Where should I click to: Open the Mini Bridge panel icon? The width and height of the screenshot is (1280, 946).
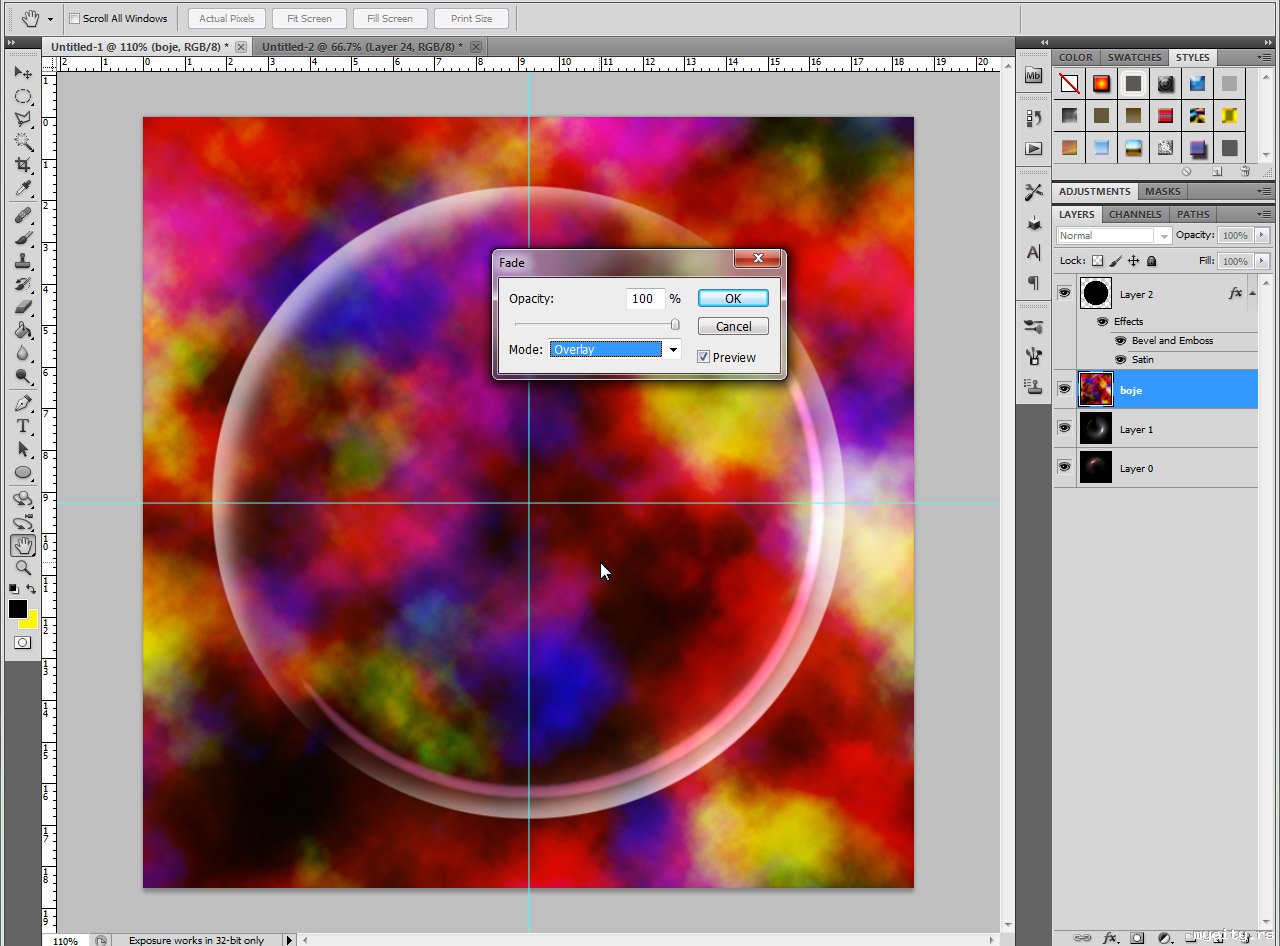coord(1034,76)
